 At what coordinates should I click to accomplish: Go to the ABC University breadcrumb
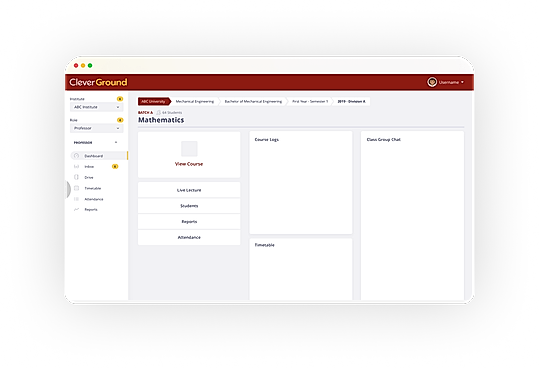tap(154, 101)
